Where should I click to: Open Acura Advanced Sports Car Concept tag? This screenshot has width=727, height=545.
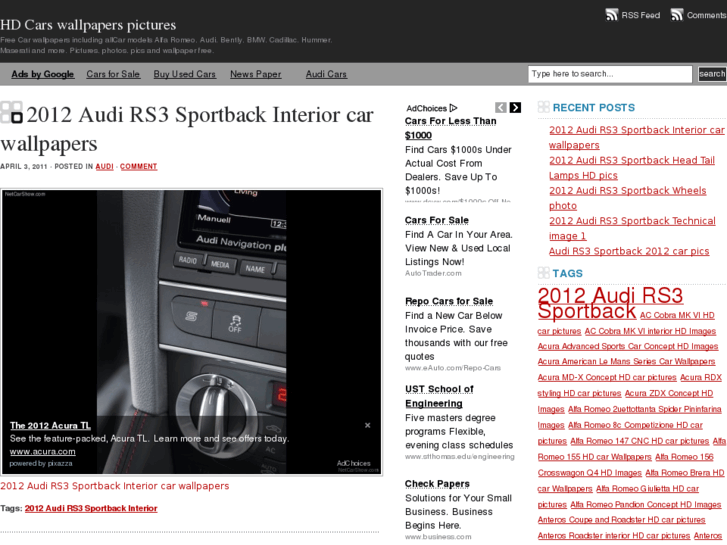tap(628, 346)
